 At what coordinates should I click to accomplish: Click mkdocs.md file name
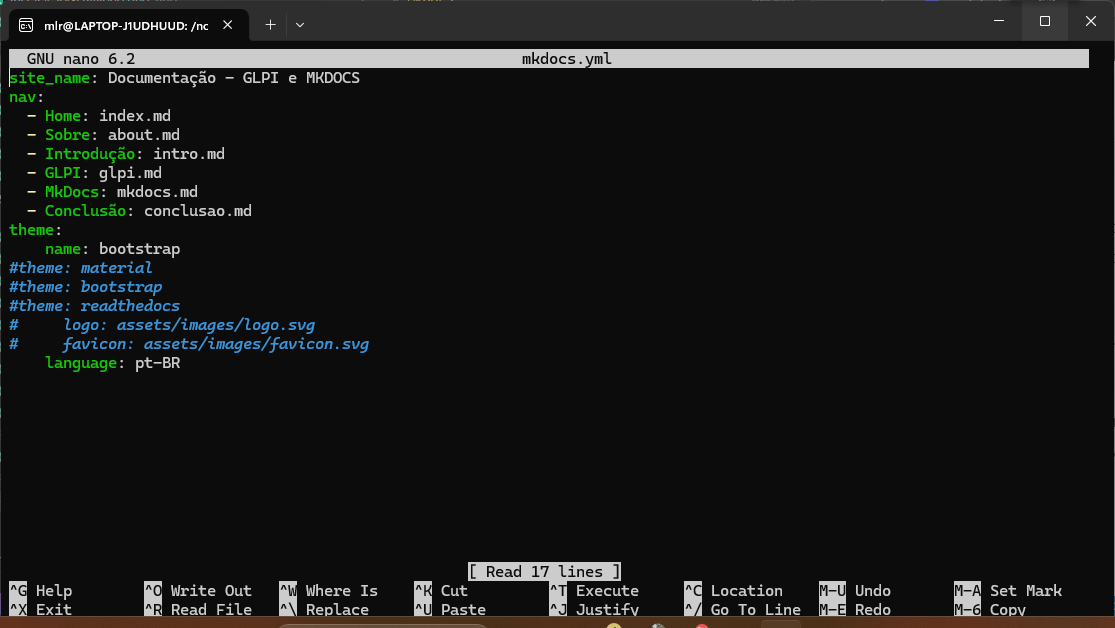click(x=157, y=192)
